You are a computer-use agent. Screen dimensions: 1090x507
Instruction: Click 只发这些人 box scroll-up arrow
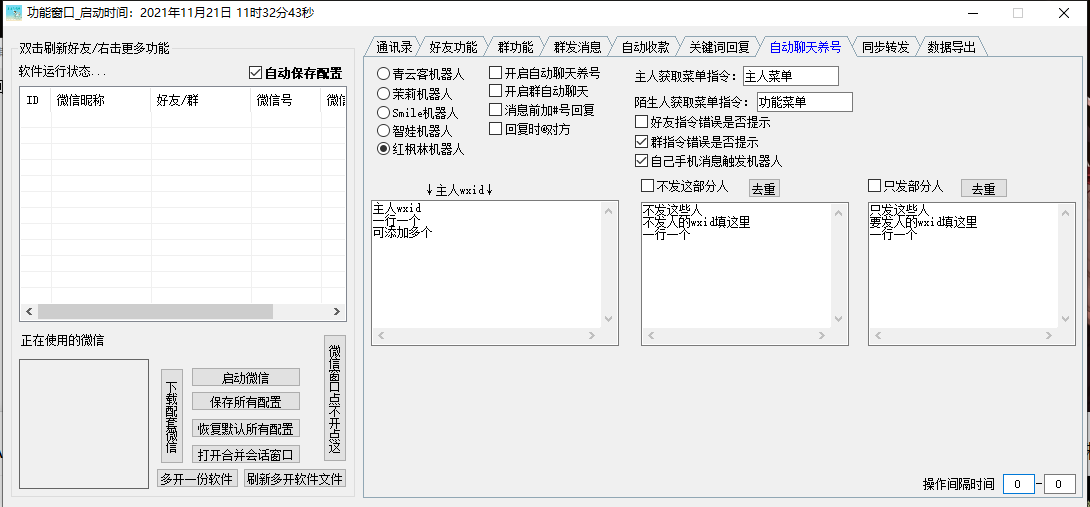[1067, 211]
